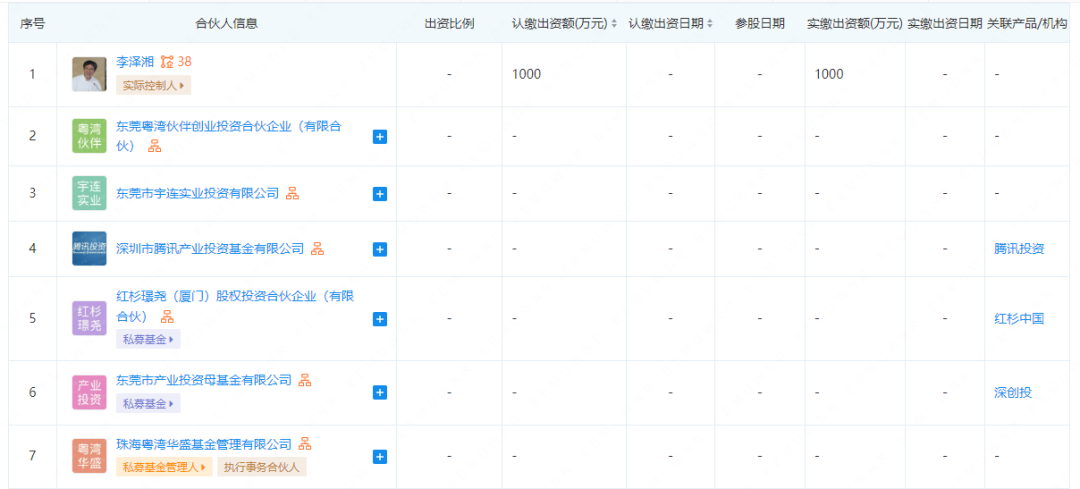Image resolution: width=1080 pixels, height=489 pixels.
Task: Open the org chart icon for 东莞粤湾伙伴创业投资合伙企业
Action: pos(155,146)
